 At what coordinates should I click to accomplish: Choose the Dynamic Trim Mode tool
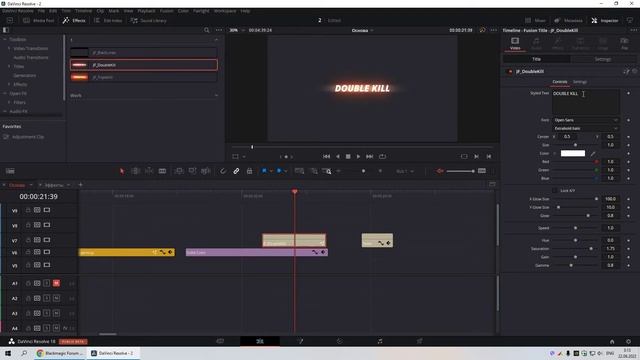pyautogui.click(x=149, y=171)
